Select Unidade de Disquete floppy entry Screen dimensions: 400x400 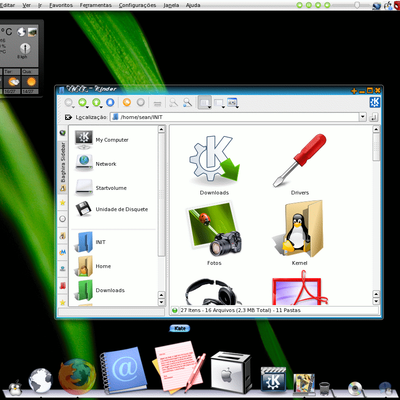coord(111,209)
